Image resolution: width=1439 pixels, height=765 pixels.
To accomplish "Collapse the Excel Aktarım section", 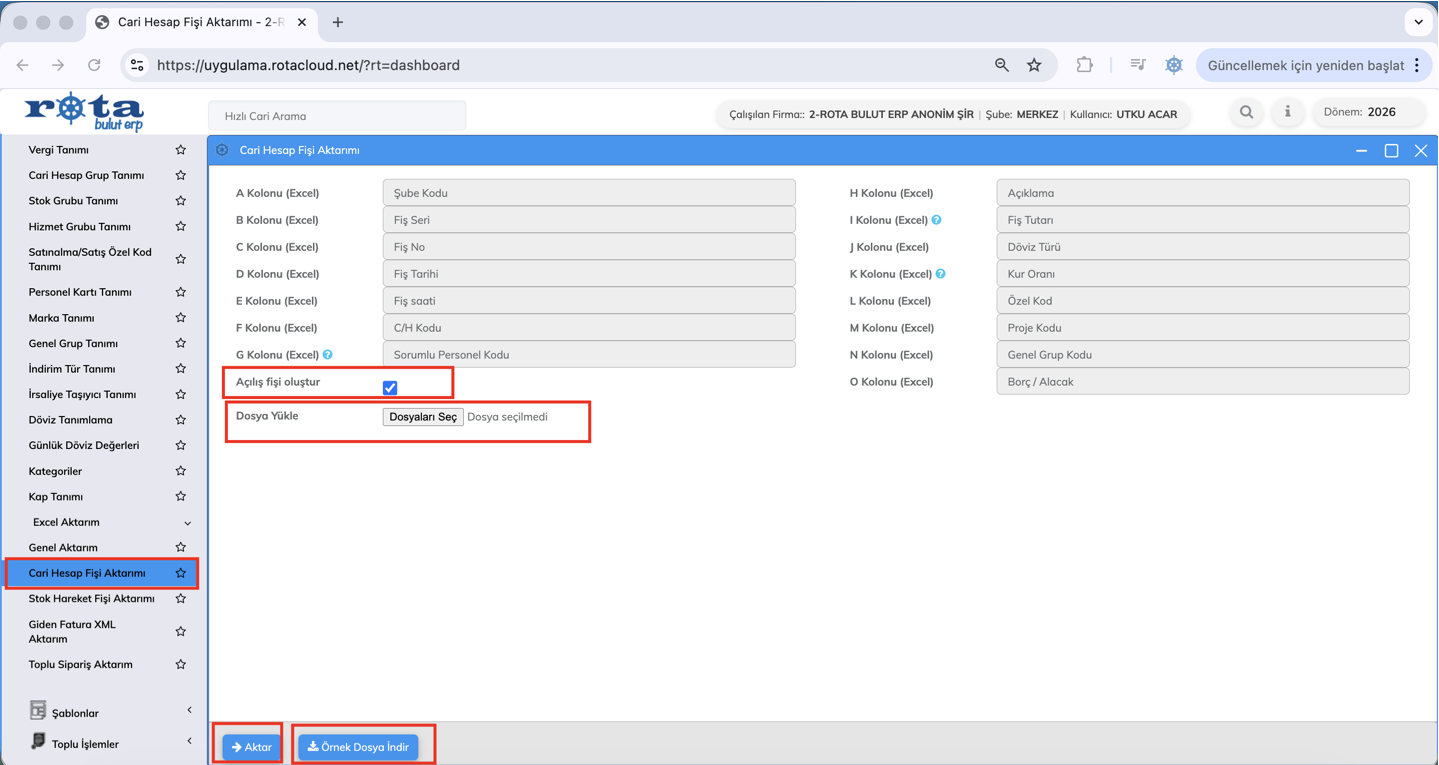I will coord(187,523).
